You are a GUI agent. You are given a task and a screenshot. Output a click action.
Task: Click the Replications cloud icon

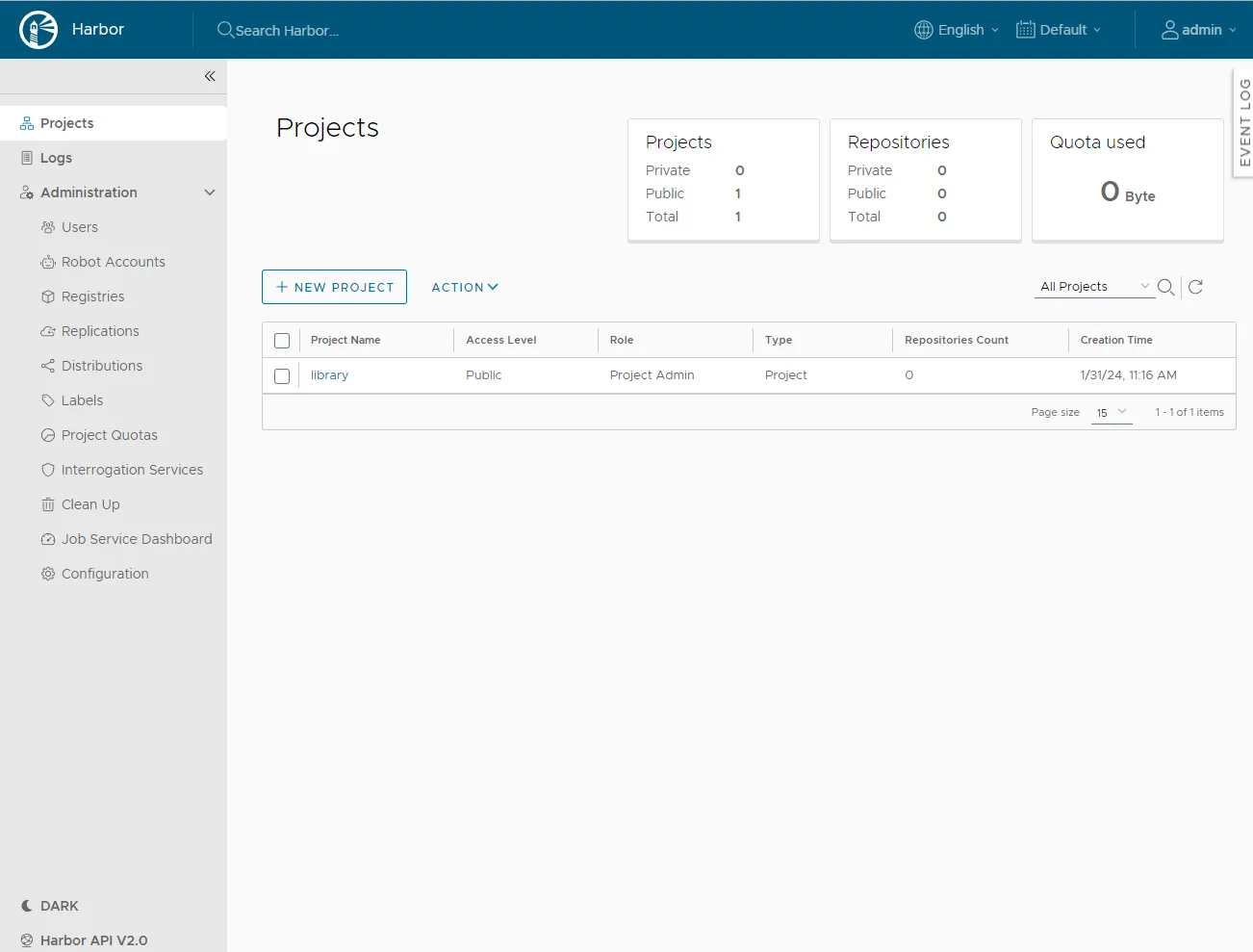click(48, 331)
